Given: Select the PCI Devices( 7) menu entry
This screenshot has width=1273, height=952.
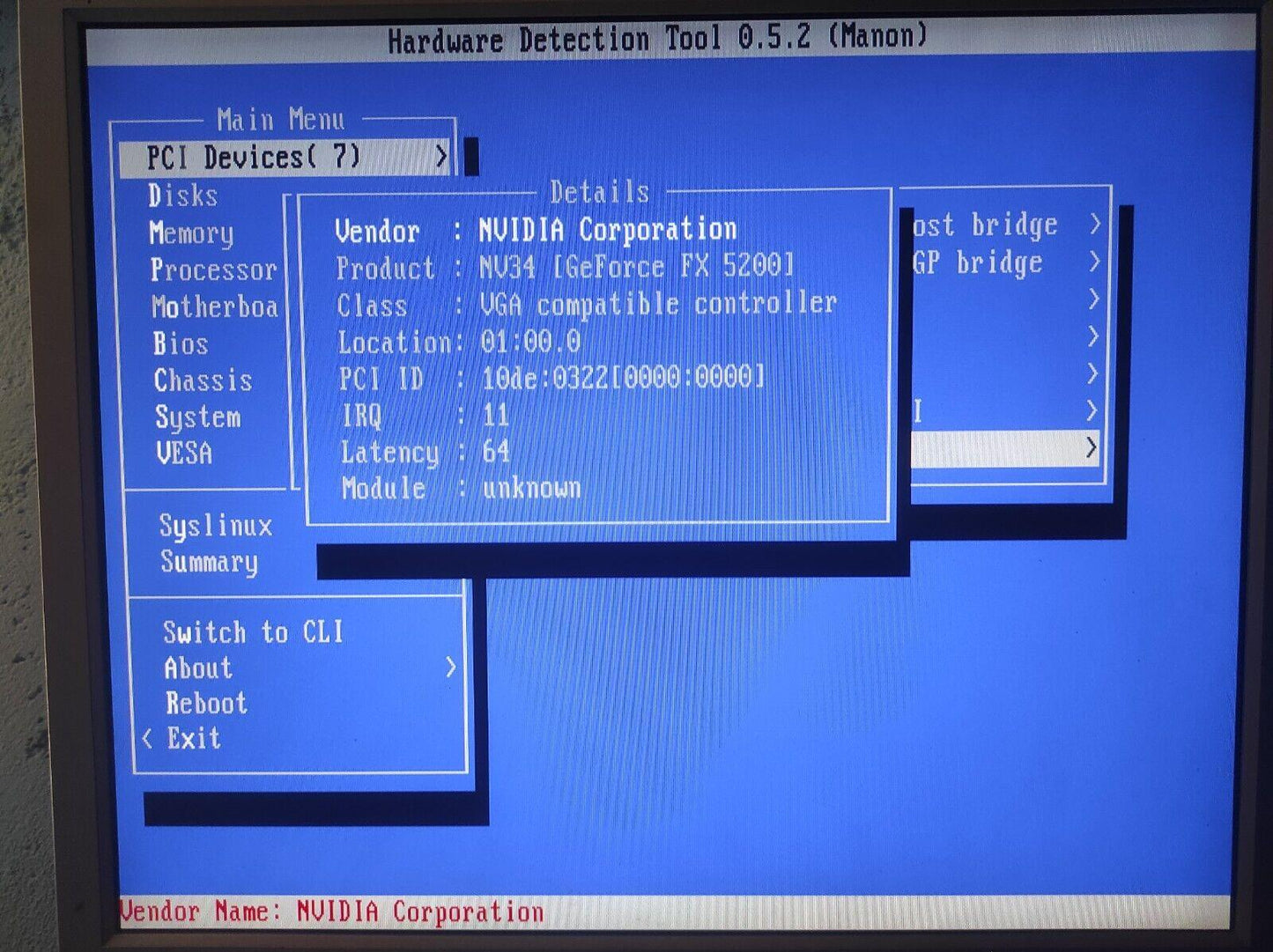Looking at the screenshot, I should tap(254, 158).
